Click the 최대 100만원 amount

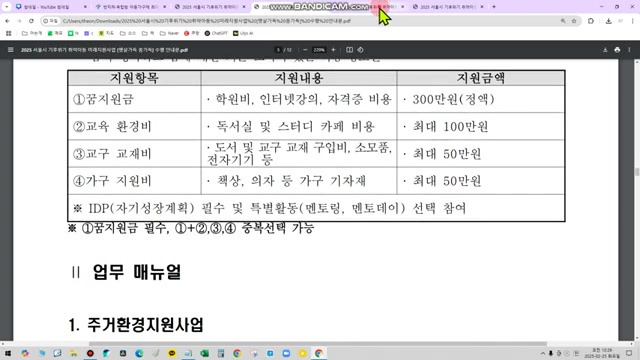pos(450,127)
